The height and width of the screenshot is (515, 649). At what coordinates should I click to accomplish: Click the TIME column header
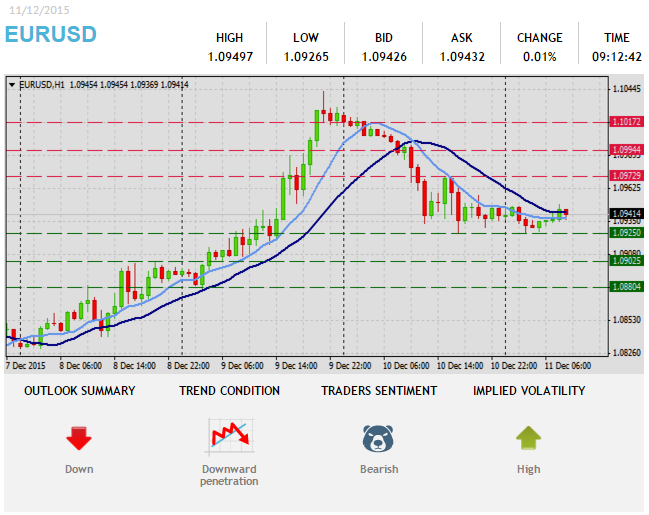pyautogui.click(x=617, y=38)
